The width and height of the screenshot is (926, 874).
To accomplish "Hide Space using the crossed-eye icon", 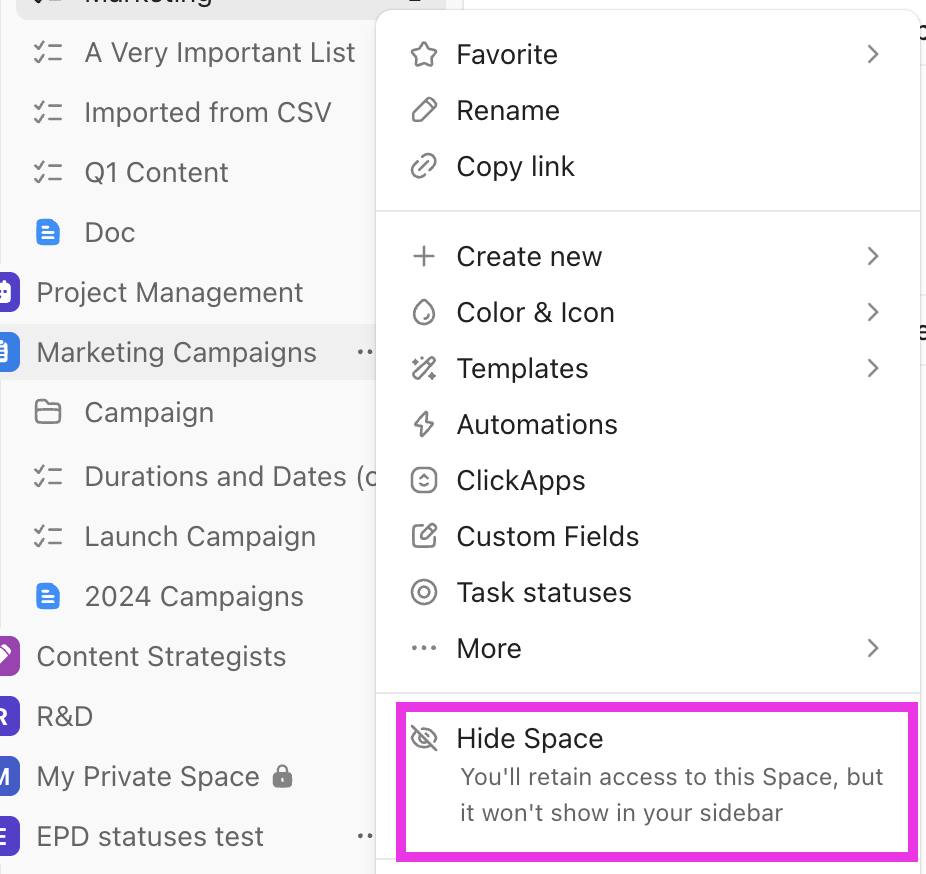I will point(424,738).
